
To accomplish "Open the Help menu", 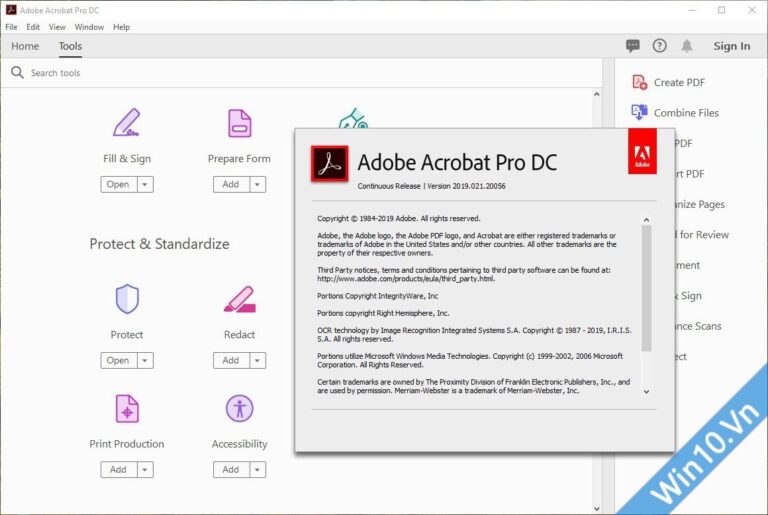I will tap(121, 27).
